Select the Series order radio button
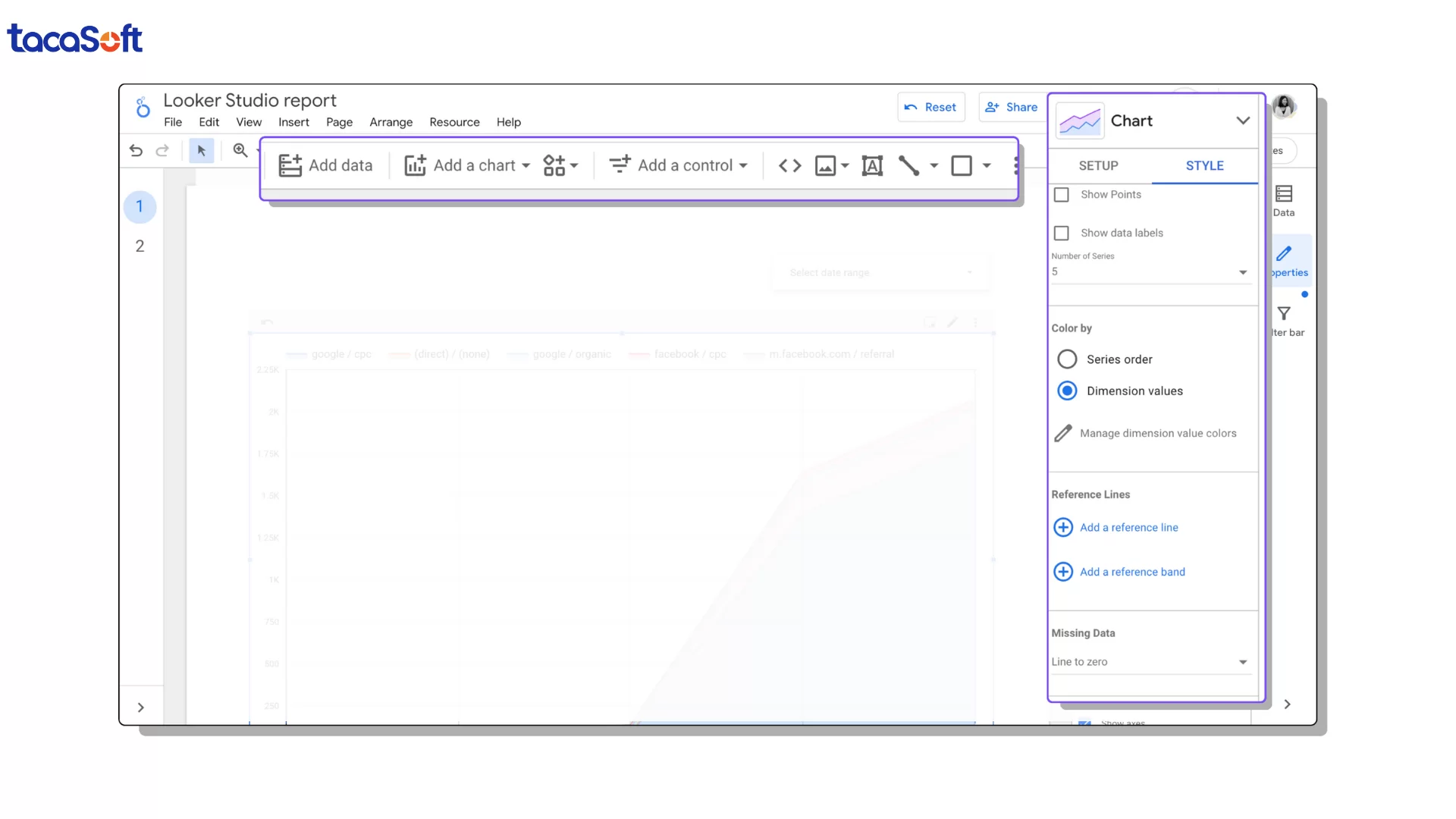Image resolution: width=1456 pixels, height=819 pixels. point(1067,359)
